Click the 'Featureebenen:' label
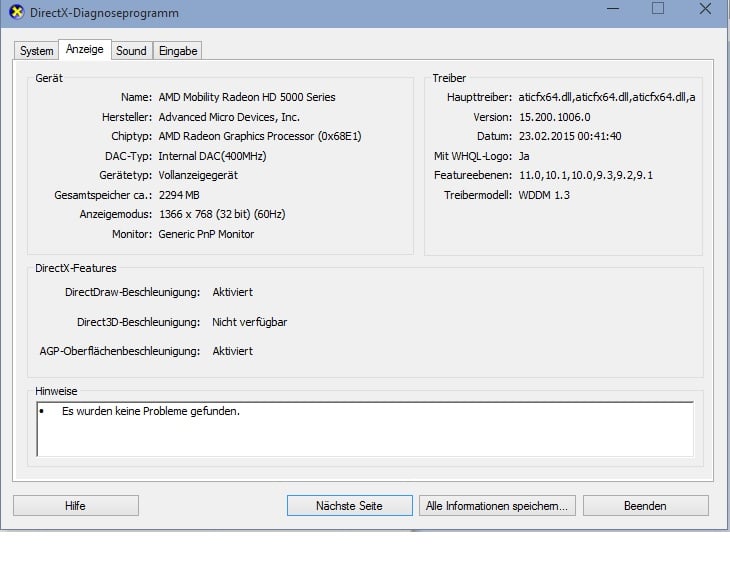Screen dimensions: 730x568 473,176
